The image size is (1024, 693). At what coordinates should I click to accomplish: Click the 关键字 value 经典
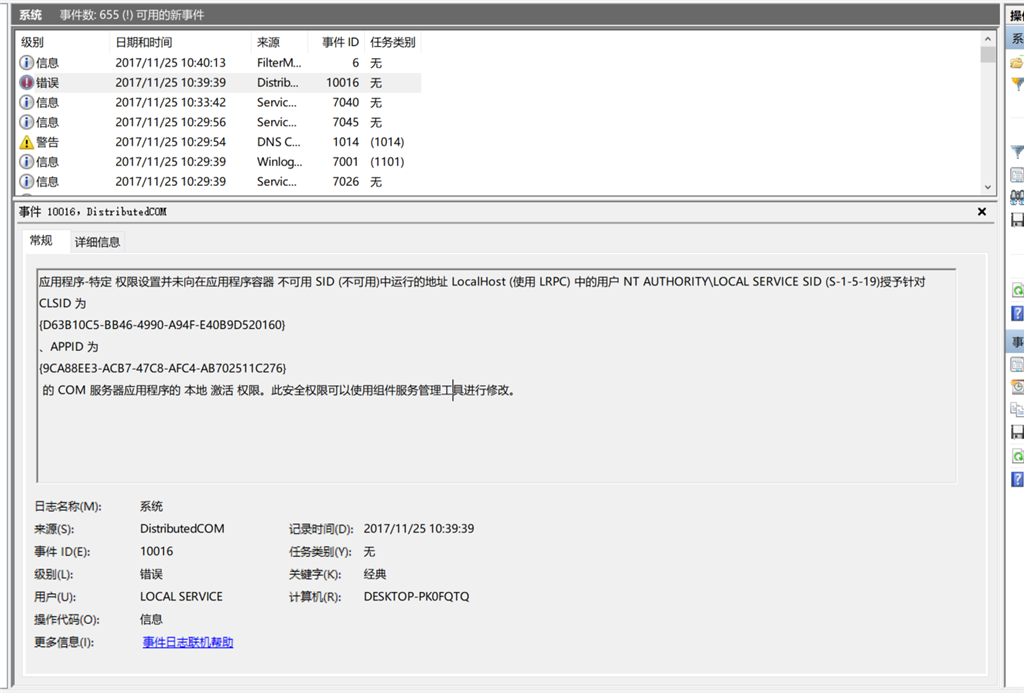click(x=375, y=574)
